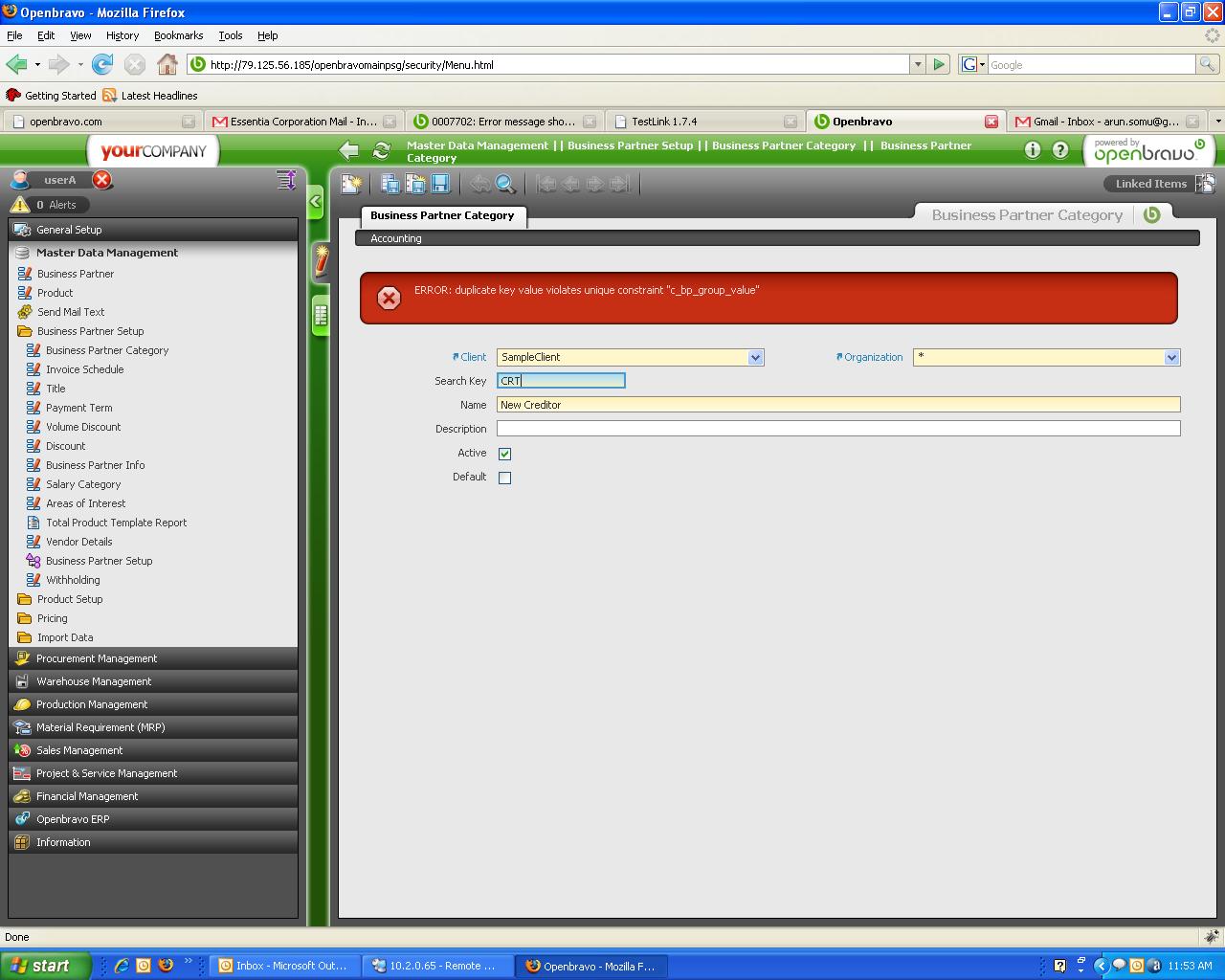Hide the left menu with the chevron tab

[x=316, y=202]
